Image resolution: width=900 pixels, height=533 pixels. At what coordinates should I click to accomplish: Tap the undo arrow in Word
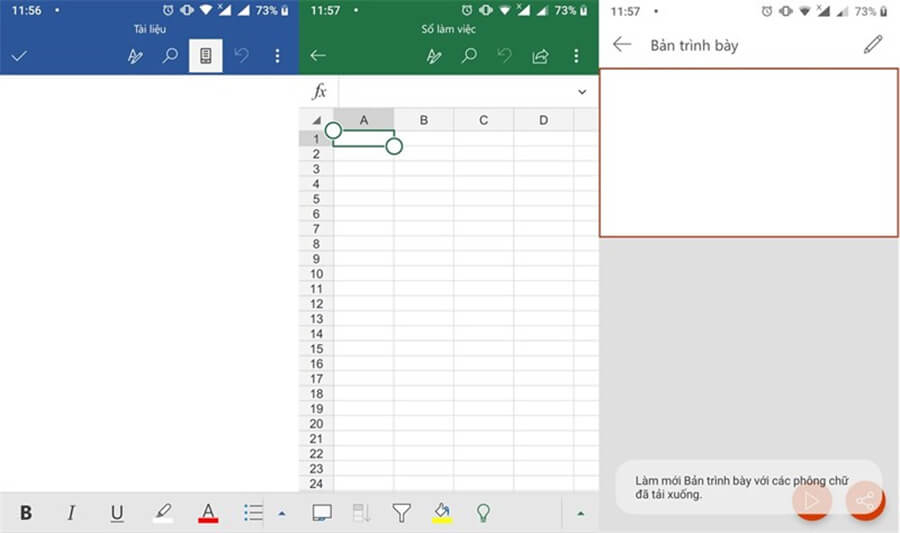(x=242, y=55)
